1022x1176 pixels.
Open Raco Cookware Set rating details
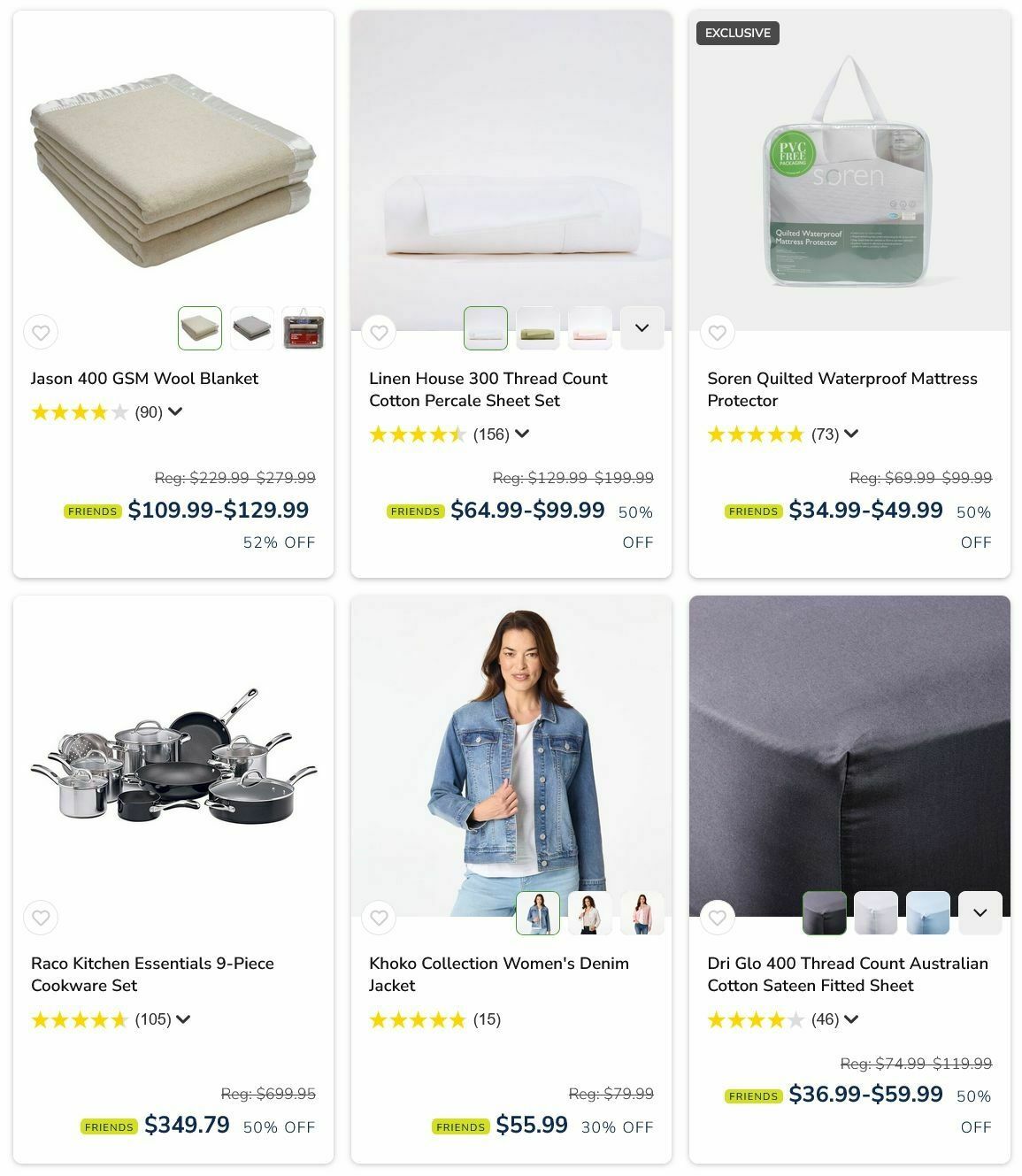pyautogui.click(x=183, y=1019)
